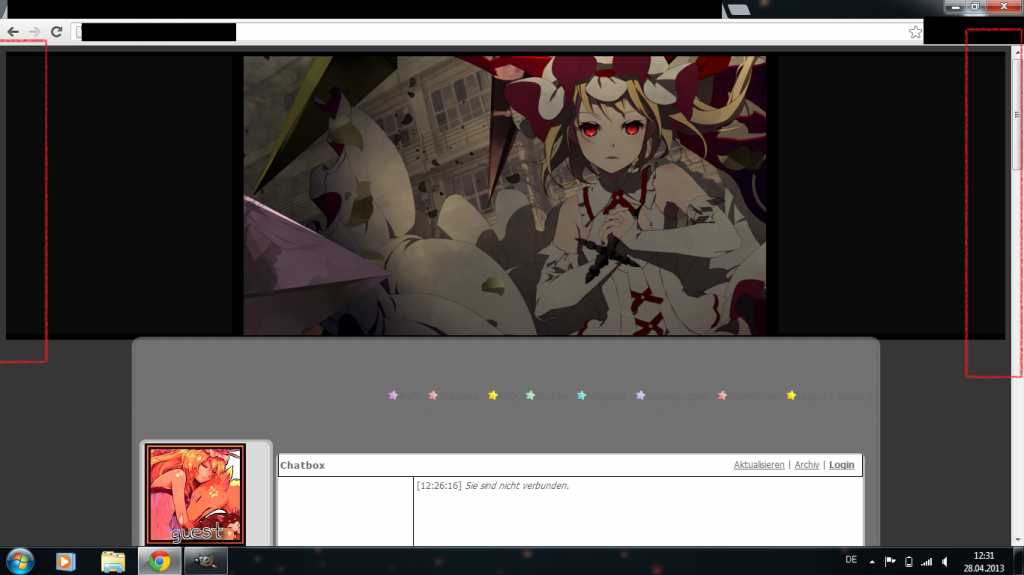Click the lavender star before Nutzergruppen
Viewport: 1024px width, 575px height.
(x=641, y=395)
